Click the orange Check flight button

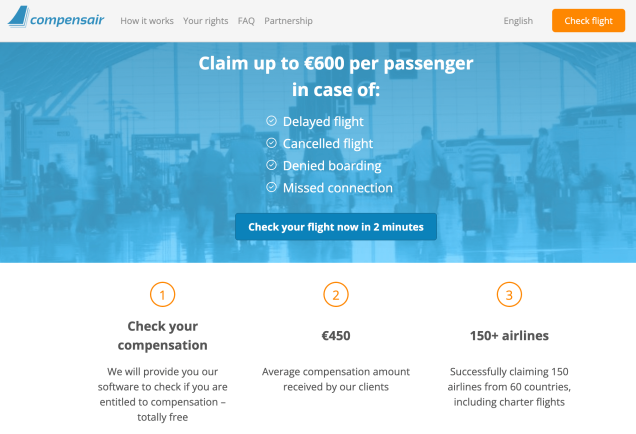coord(588,21)
